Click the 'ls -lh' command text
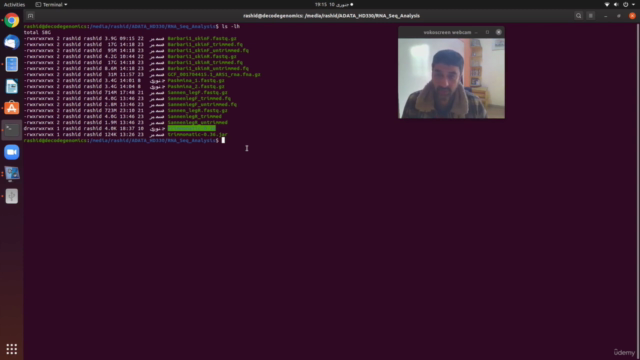Image resolution: width=640 pixels, height=360 pixels. (231, 26)
